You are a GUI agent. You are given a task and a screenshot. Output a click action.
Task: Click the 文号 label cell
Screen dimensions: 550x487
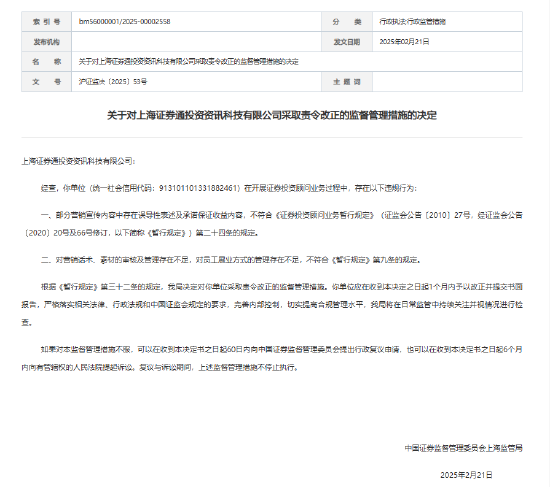[46, 82]
